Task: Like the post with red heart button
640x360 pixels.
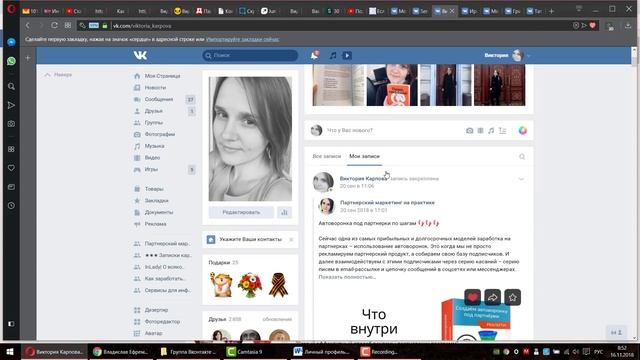Action: tap(472, 297)
